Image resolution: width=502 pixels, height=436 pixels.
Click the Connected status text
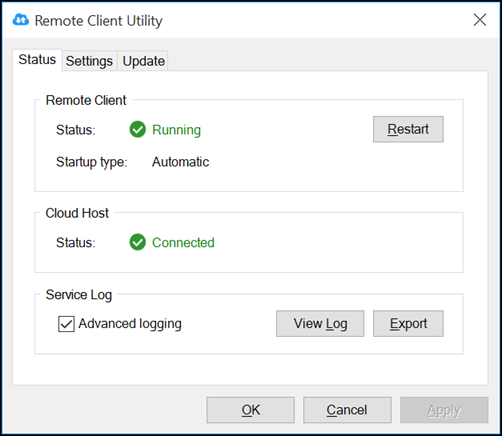coord(183,243)
